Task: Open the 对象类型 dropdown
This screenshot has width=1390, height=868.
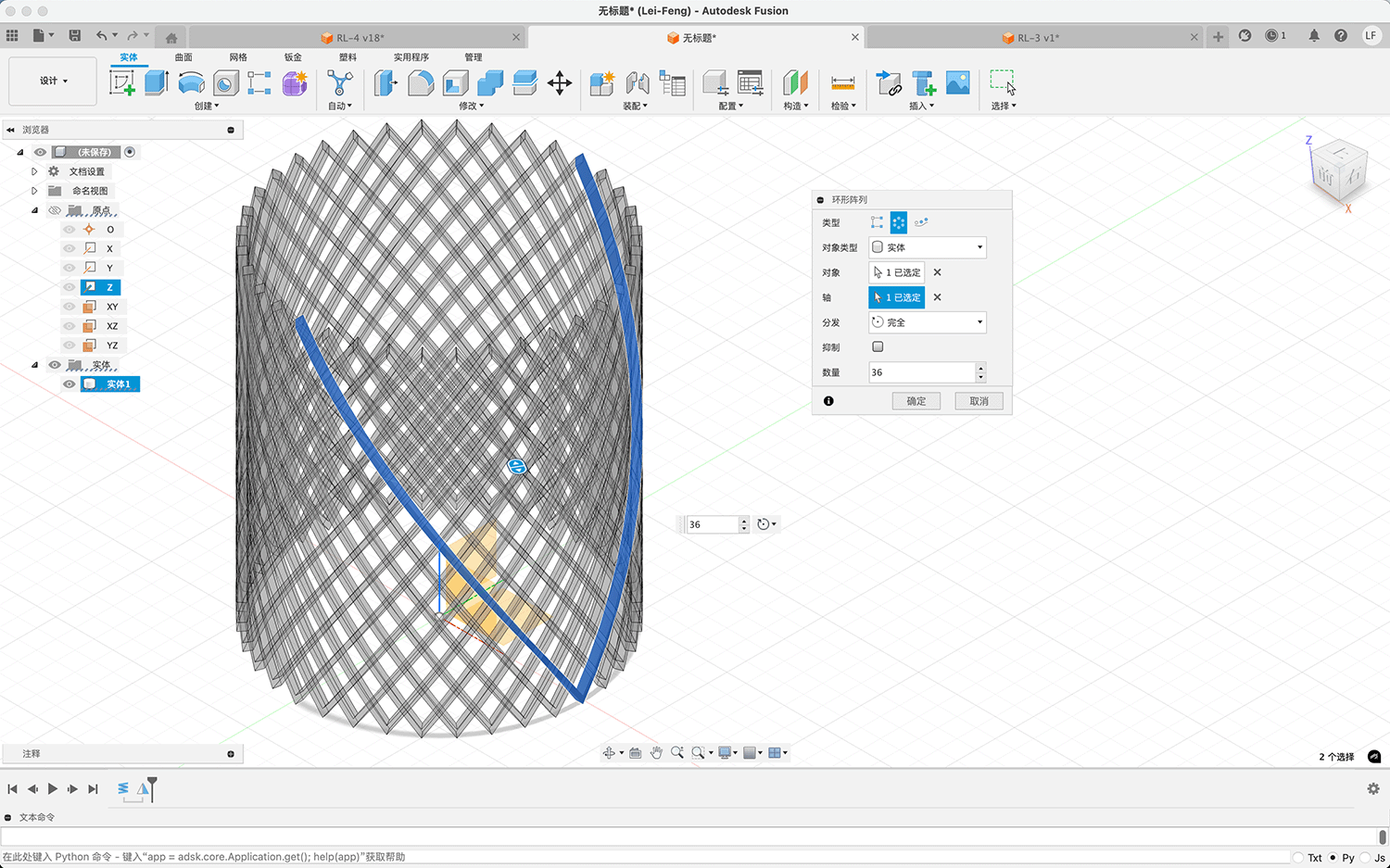Action: [927, 247]
